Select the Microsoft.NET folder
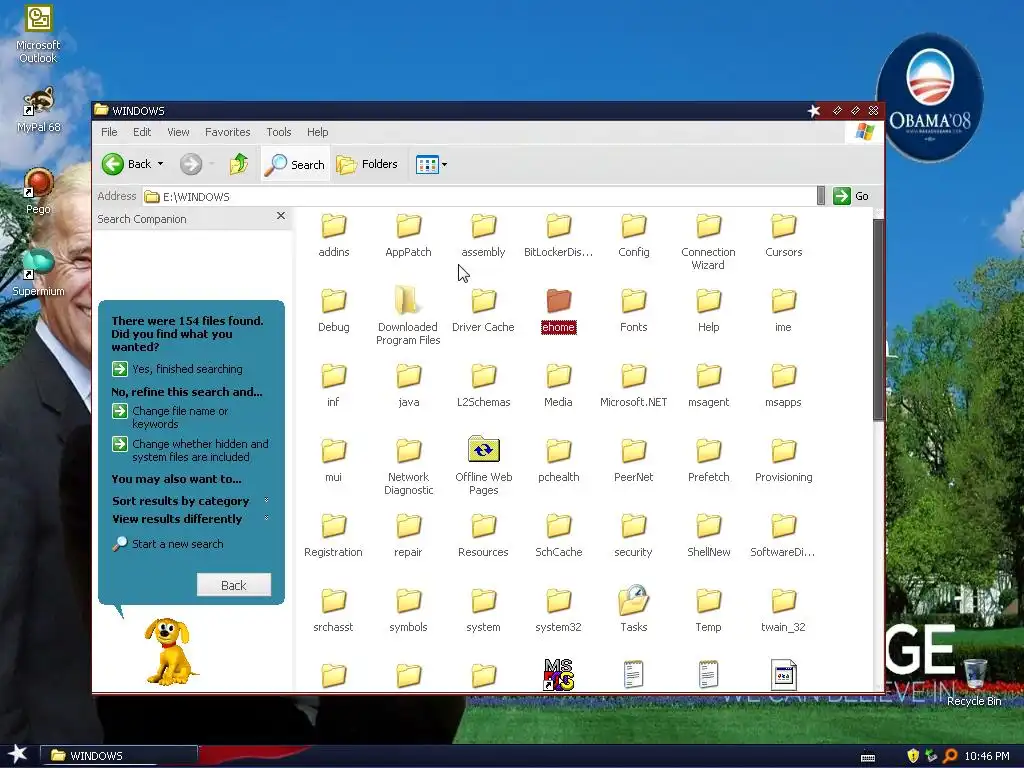1024x768 pixels. 633,385
